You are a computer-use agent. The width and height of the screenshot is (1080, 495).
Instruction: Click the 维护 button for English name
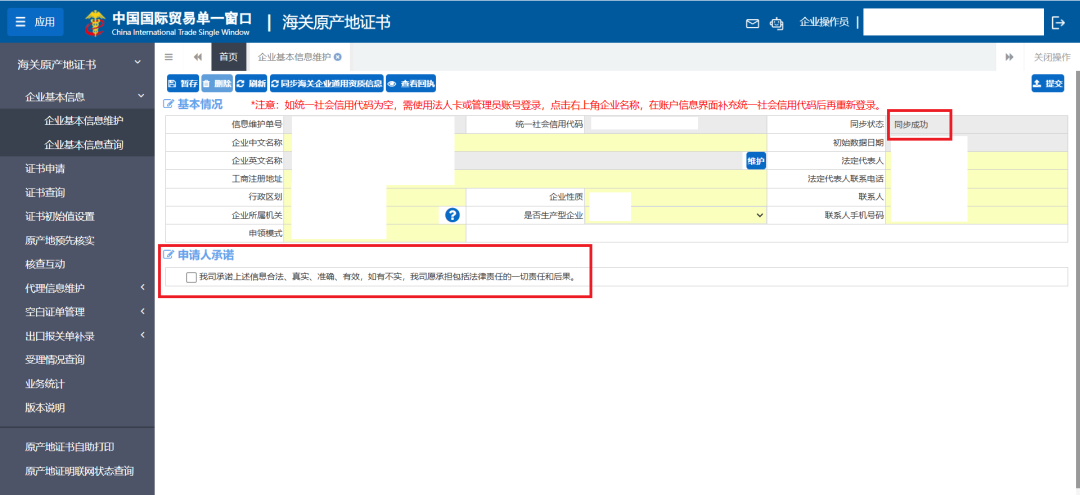coord(756,161)
